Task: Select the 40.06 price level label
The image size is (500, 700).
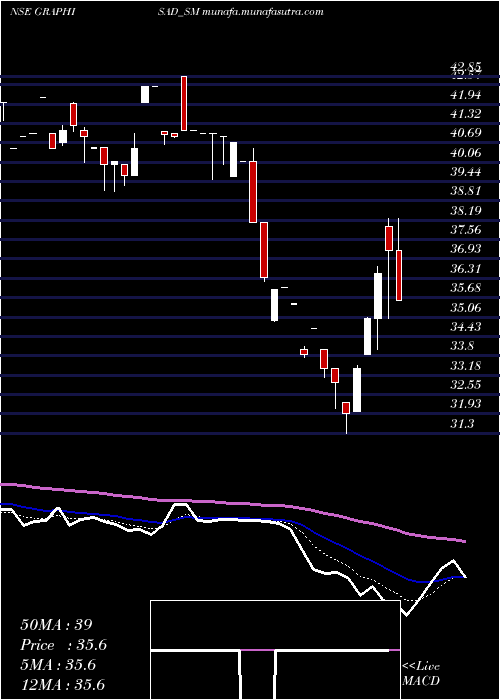Action: [x=466, y=153]
